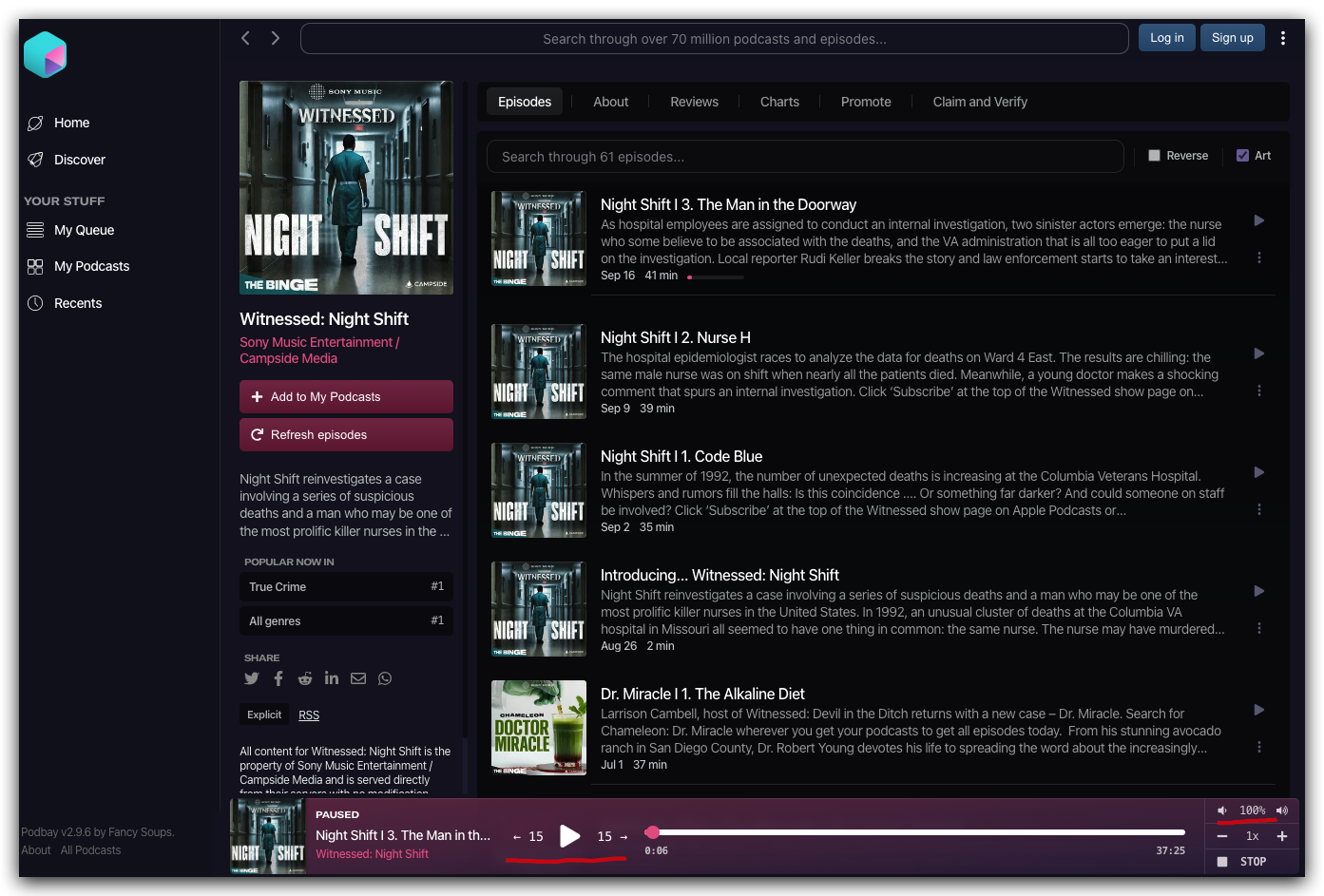
Task: Switch to the Promote tab
Action: coord(866,102)
